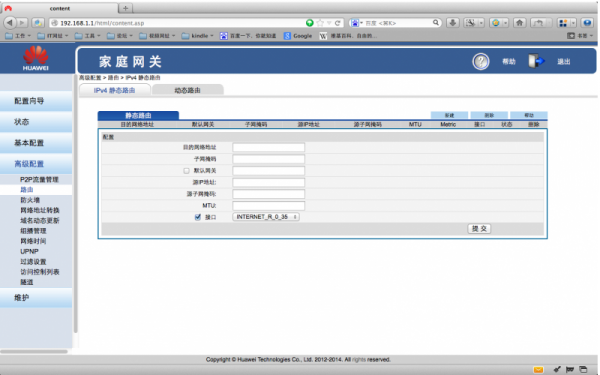Viewport: 600px width, 375px height.
Task: Select UPNP in the sidebar submenu
Action: click(29, 251)
